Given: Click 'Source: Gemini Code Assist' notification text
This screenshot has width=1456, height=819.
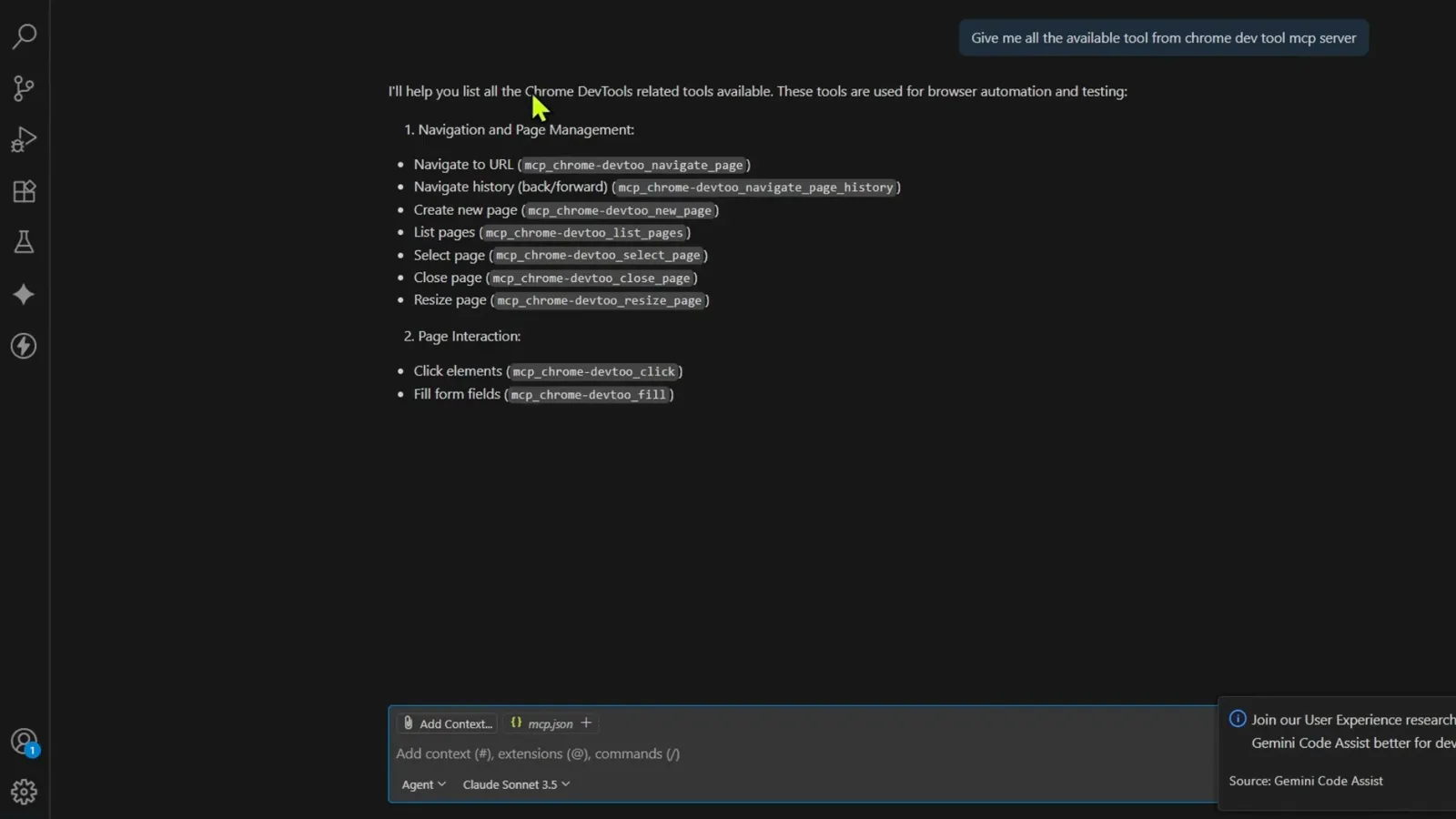Looking at the screenshot, I should click(x=1306, y=781).
